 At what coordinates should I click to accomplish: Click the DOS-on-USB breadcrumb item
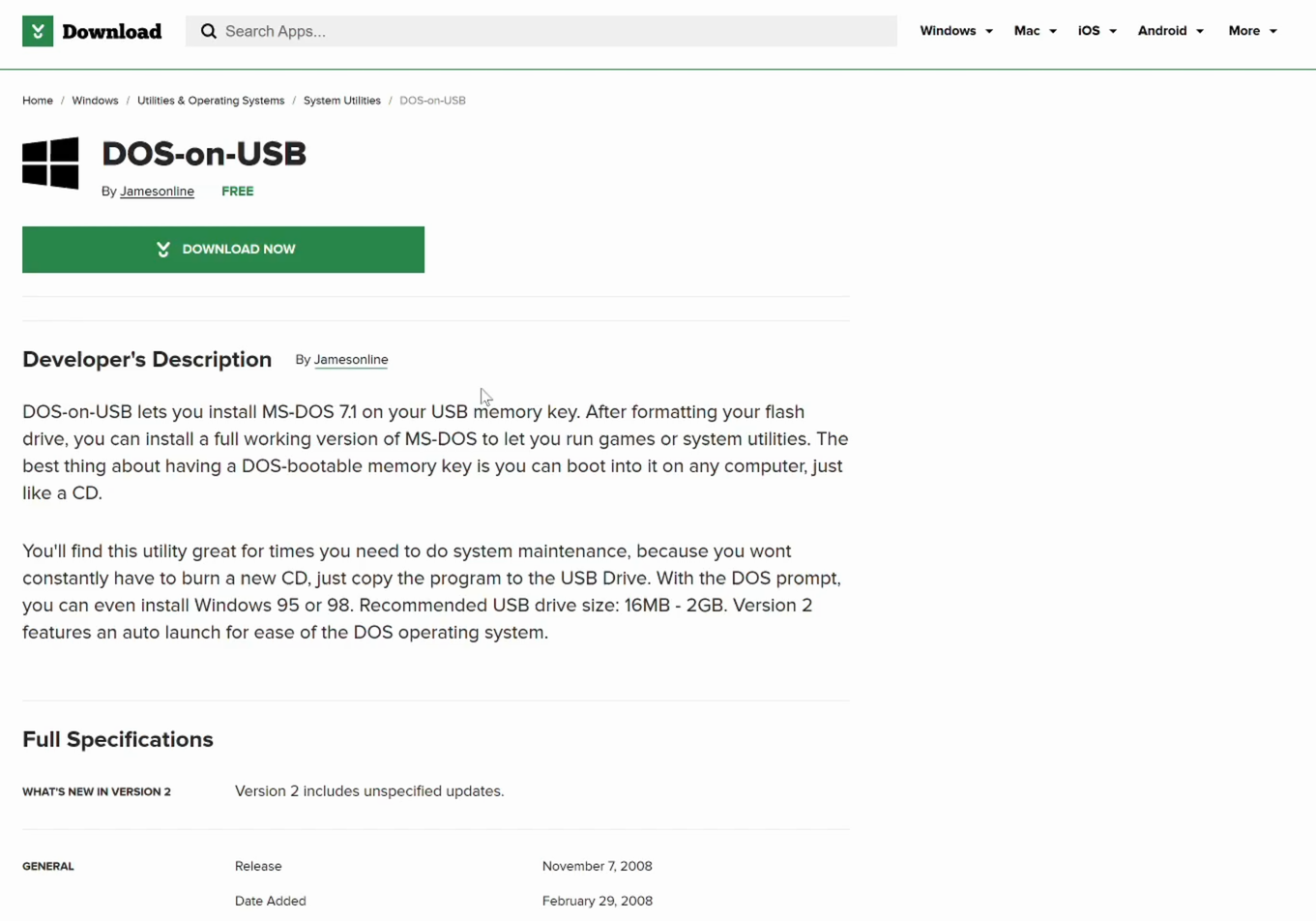pyautogui.click(x=432, y=101)
